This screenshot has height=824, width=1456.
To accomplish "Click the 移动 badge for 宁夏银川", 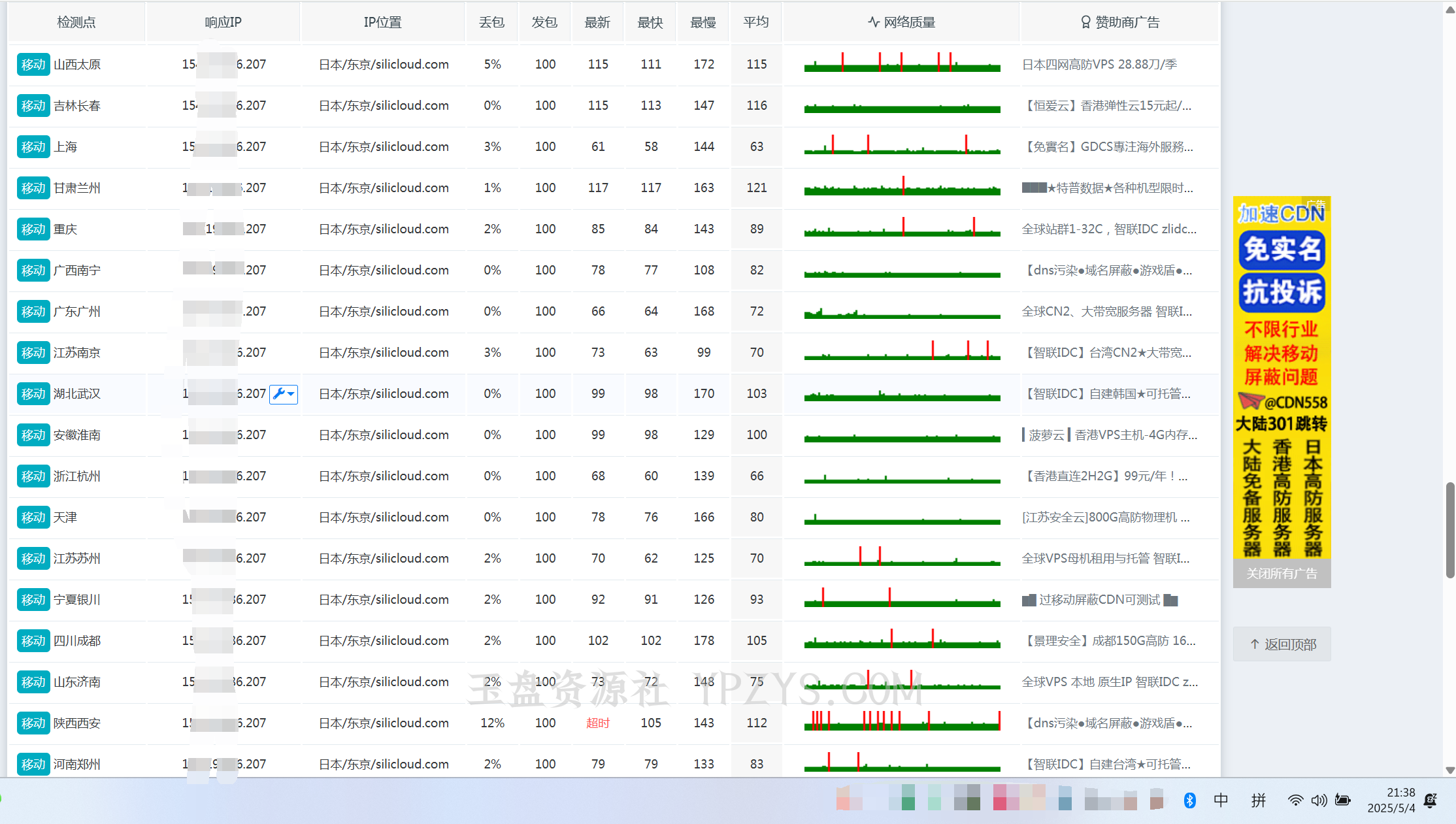I will (33, 600).
